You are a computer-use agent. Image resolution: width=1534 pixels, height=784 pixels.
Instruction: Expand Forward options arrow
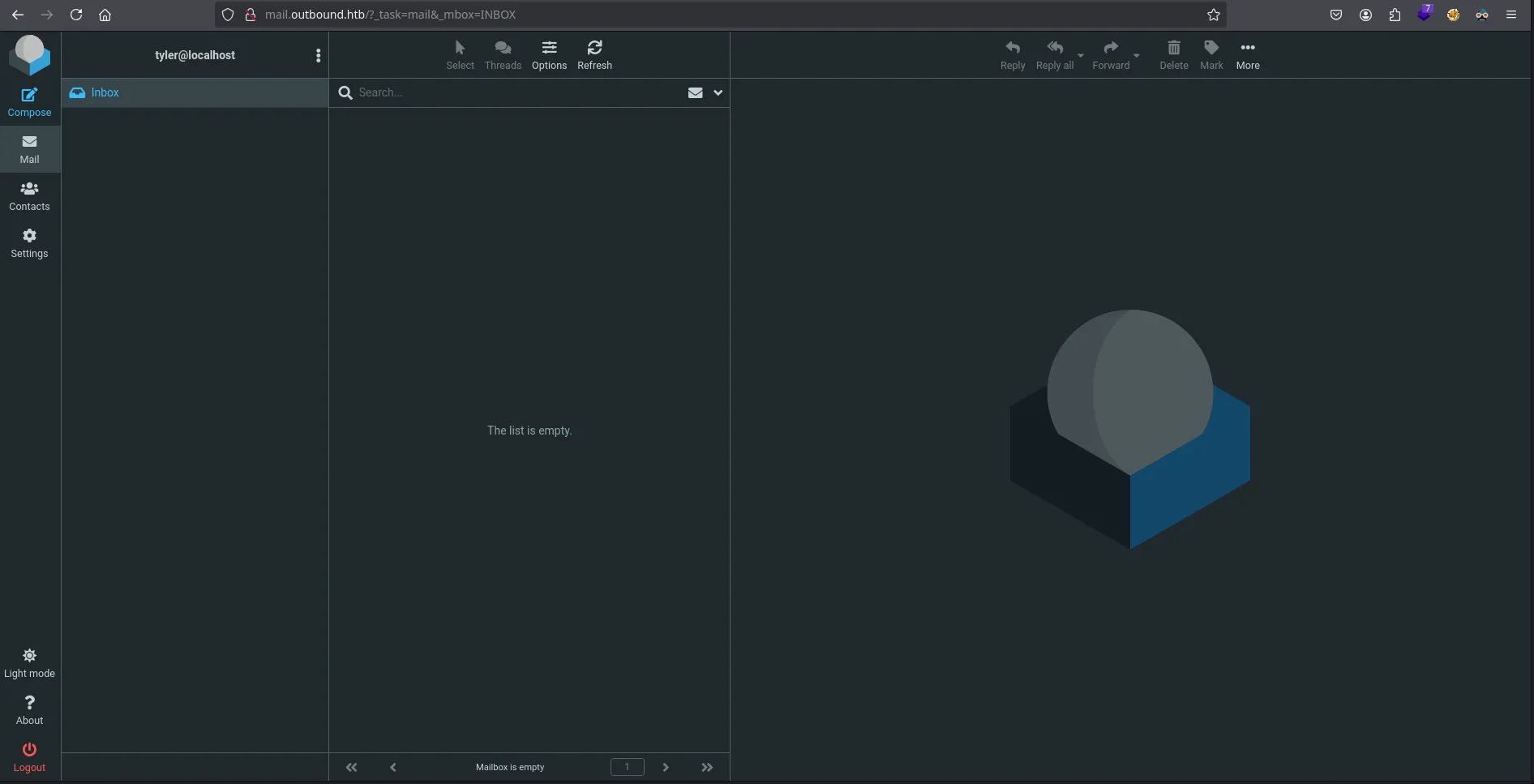[x=1137, y=55]
